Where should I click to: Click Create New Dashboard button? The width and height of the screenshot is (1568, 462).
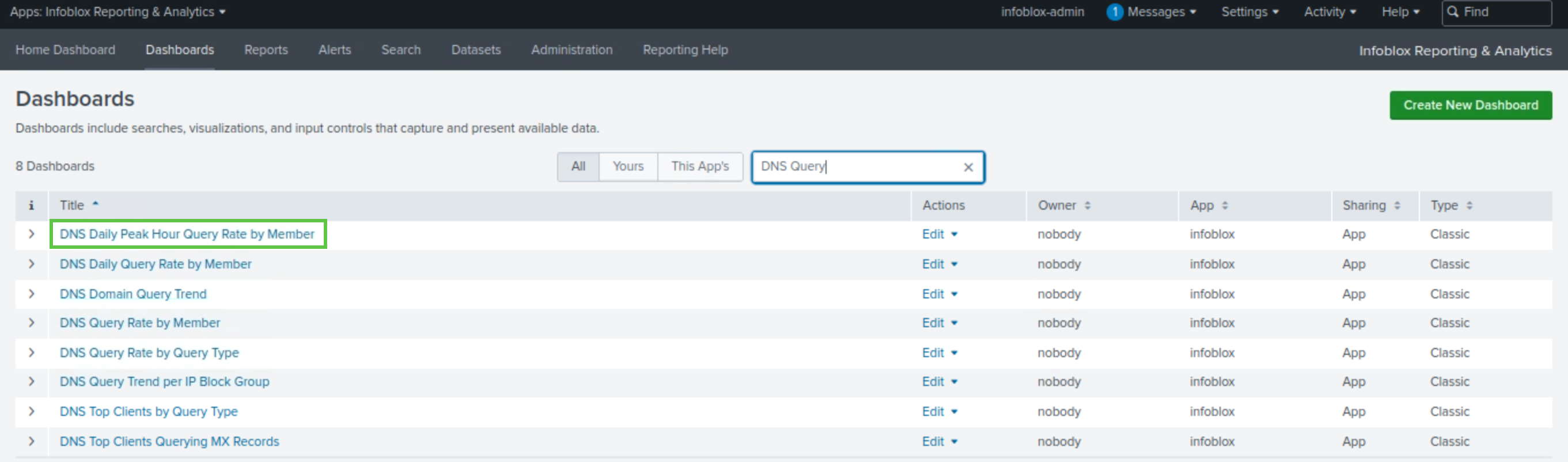(x=1470, y=105)
